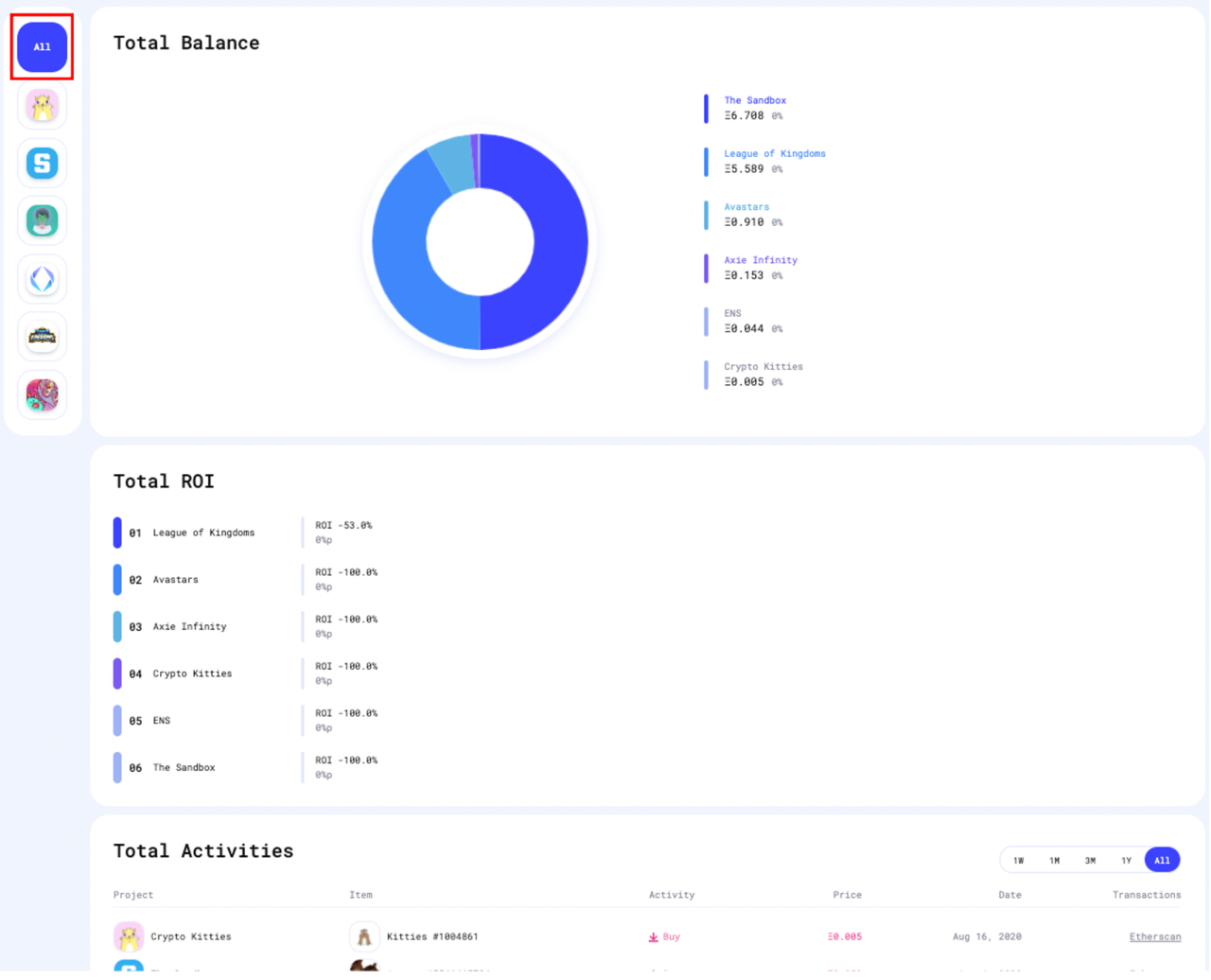The width and height of the screenshot is (1211, 980).
Task: Click the medium blue donut chart segment
Action: (402, 260)
